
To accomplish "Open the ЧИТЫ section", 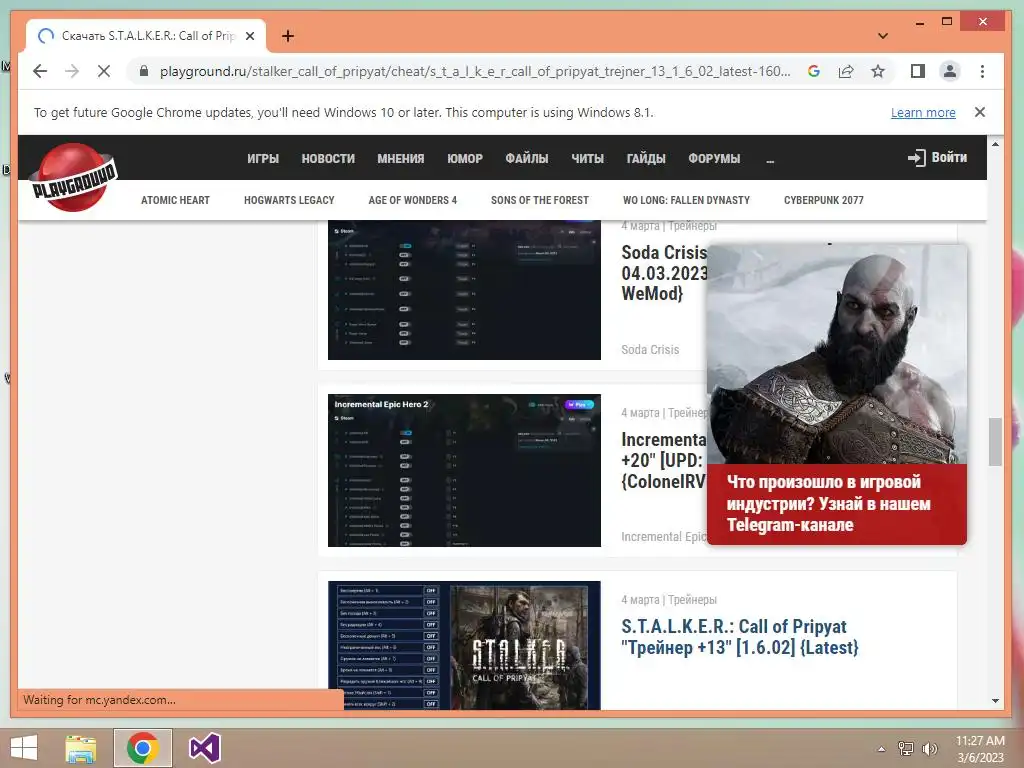I will 587,159.
